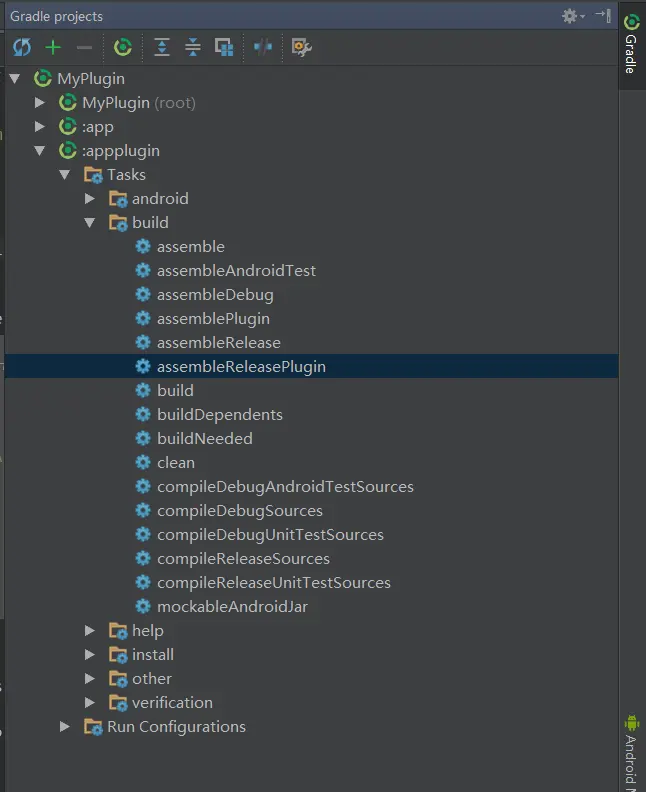
Task: Select the assembleReleasePlugin task
Action: click(x=241, y=367)
